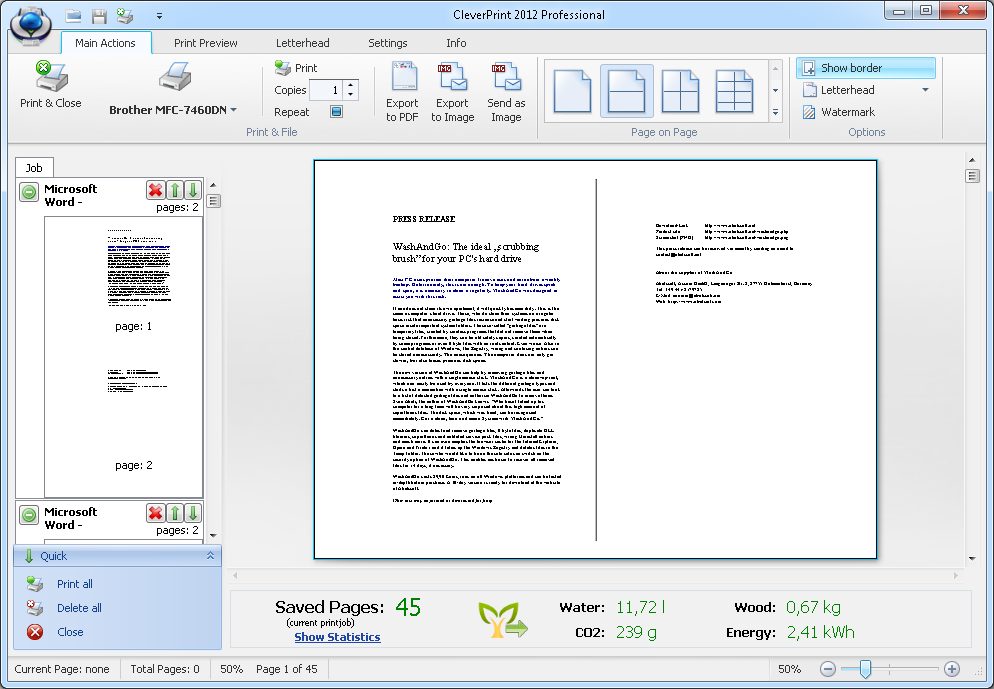The height and width of the screenshot is (689, 994).
Task: Decrease copies with the down arrow
Action: 351,95
